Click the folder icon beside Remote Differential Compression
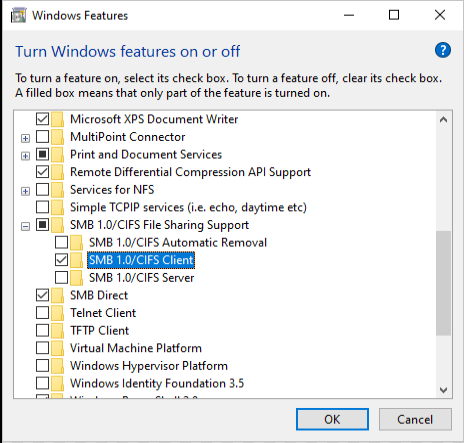 [58, 172]
